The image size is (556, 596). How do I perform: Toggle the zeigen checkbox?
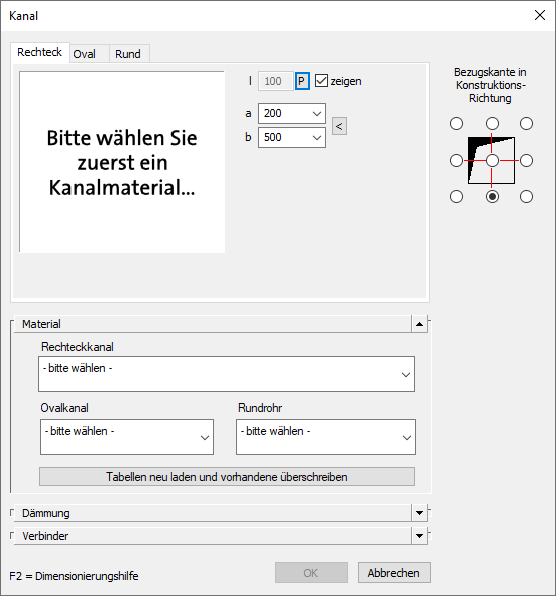[321, 81]
